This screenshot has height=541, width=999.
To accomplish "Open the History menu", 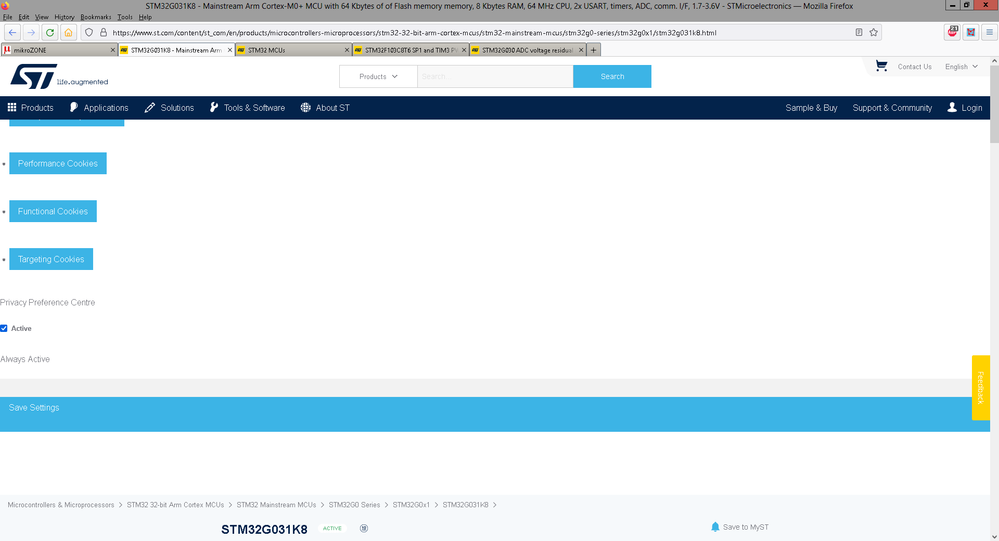I will coord(64,17).
